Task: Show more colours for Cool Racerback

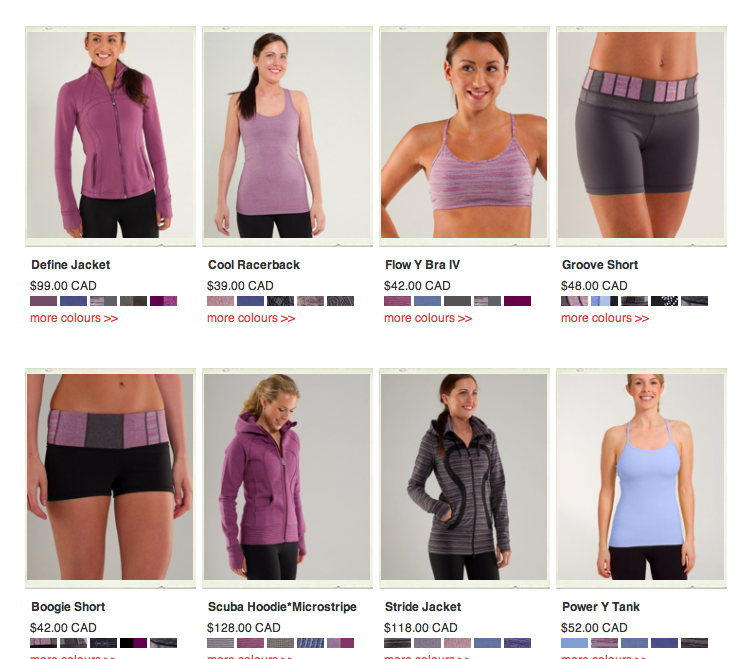Action: tap(251, 318)
